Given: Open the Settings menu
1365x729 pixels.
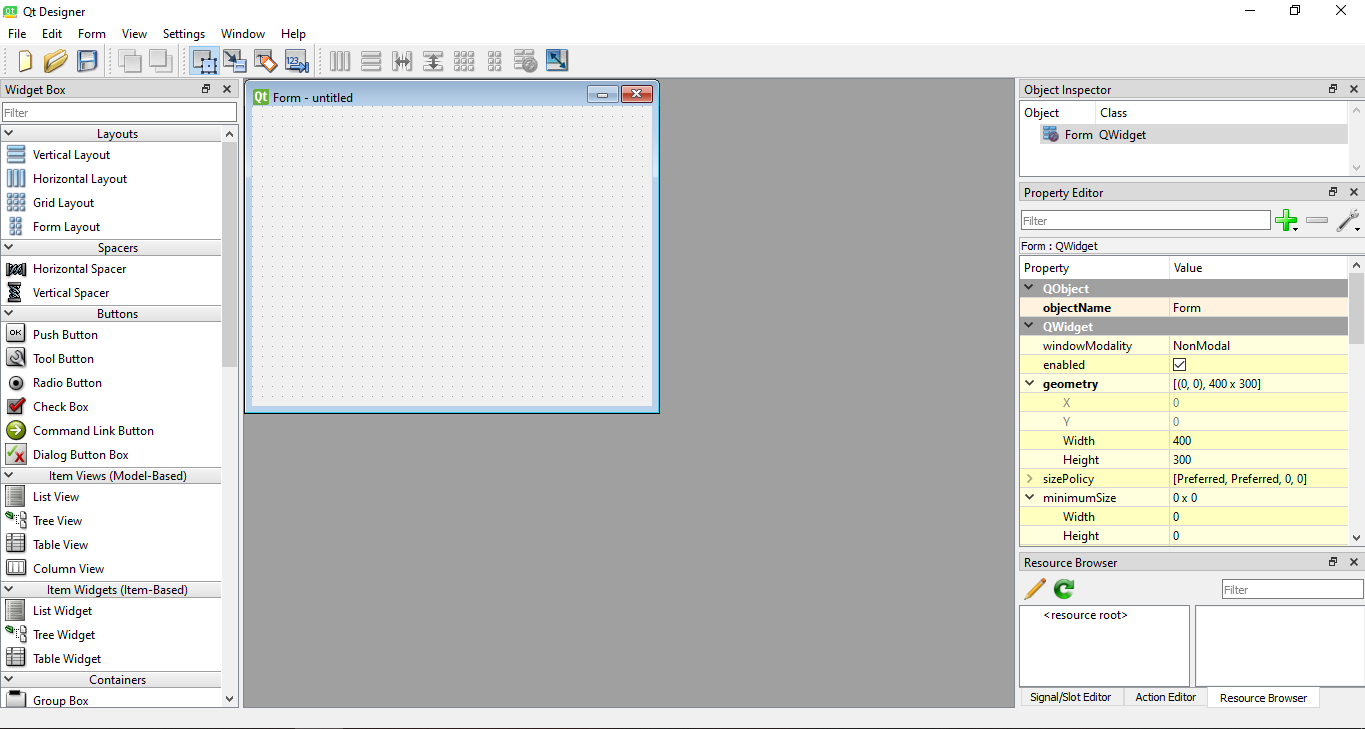Looking at the screenshot, I should 184,34.
